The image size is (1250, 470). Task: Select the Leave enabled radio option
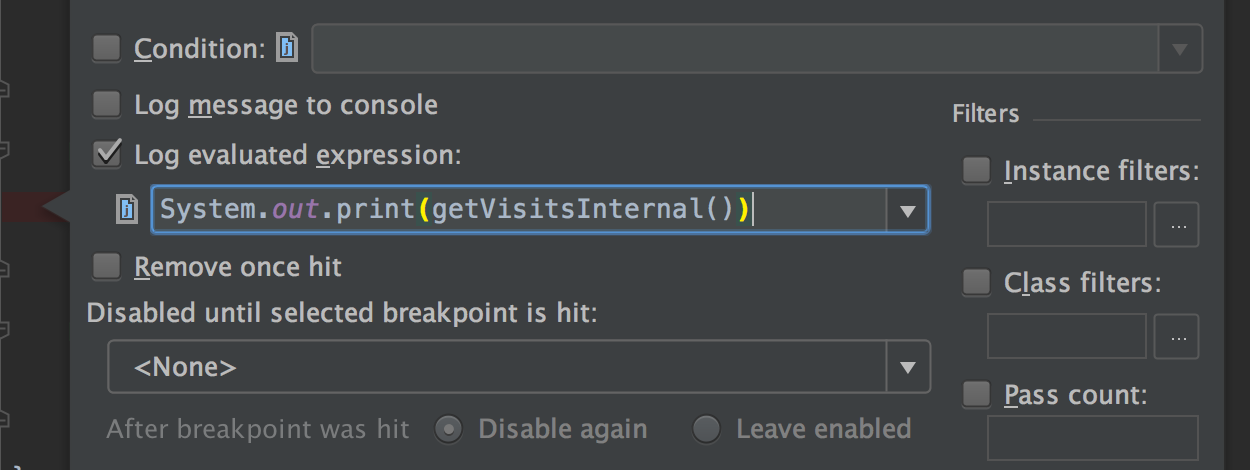coord(706,430)
